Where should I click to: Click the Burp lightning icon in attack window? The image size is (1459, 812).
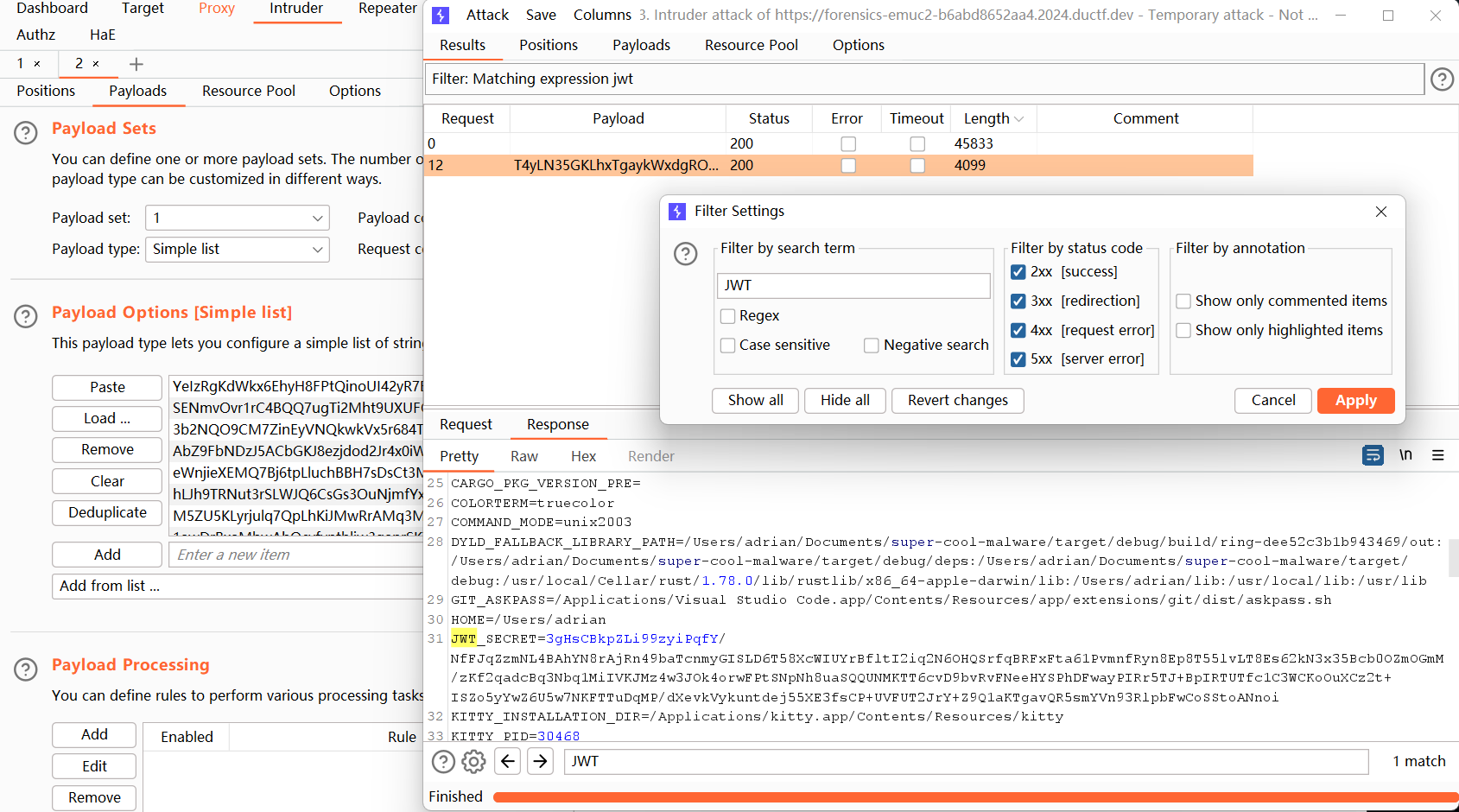click(441, 16)
